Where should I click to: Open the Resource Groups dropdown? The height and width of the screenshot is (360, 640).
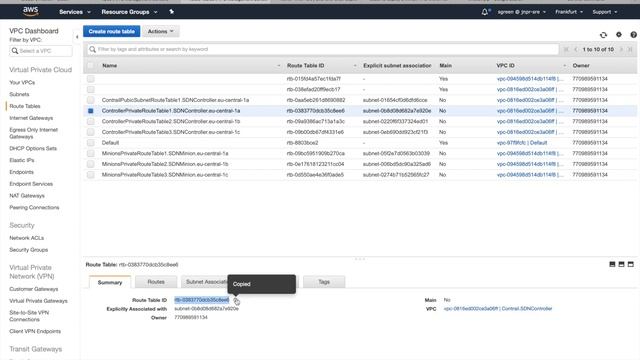tap(129, 12)
